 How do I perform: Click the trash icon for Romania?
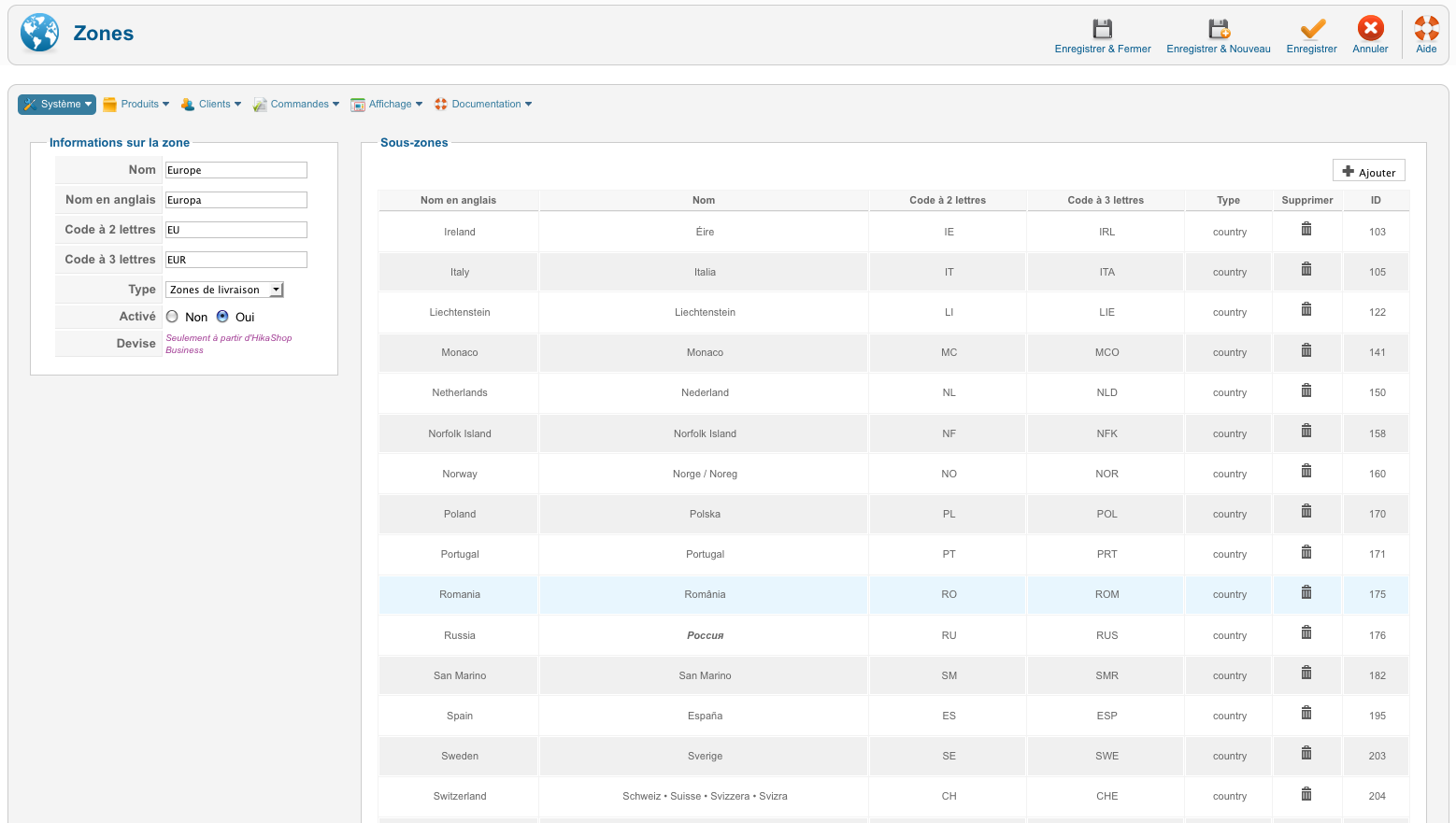tap(1306, 592)
